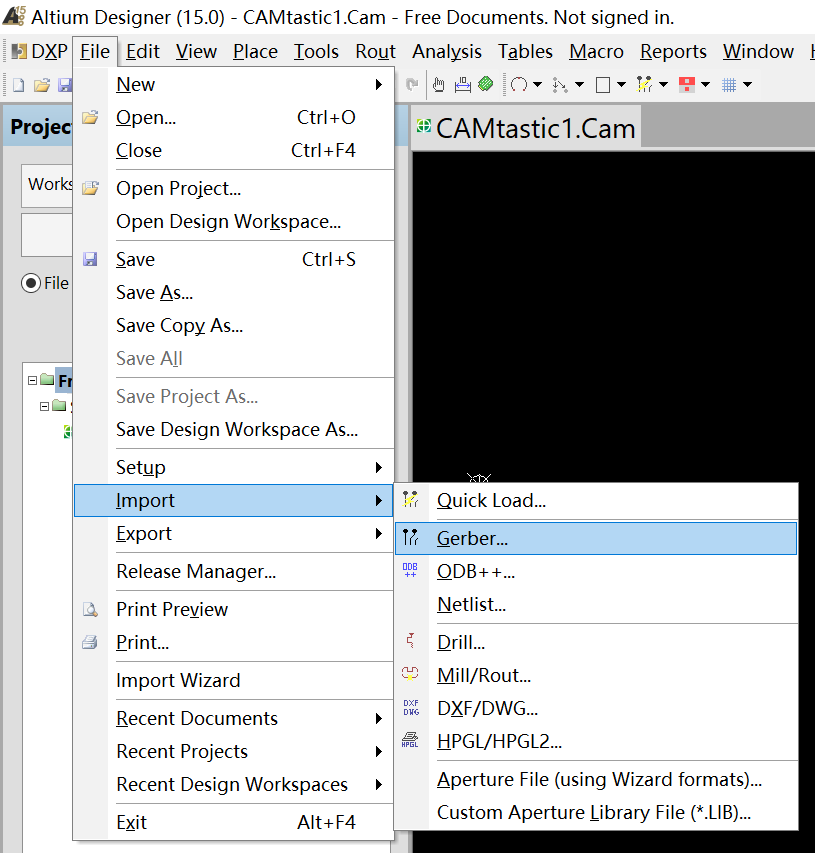Click the ODB++ menu icon

tap(410, 570)
